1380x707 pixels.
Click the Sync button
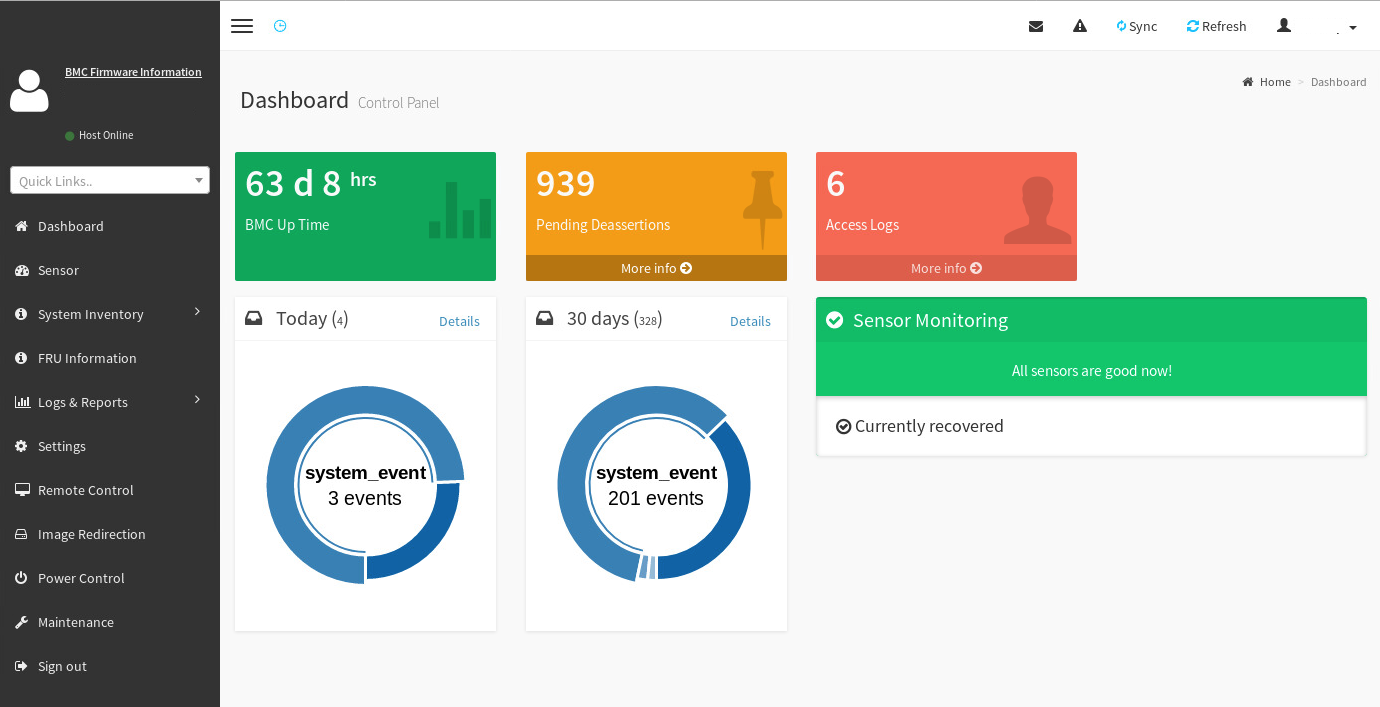1137,26
